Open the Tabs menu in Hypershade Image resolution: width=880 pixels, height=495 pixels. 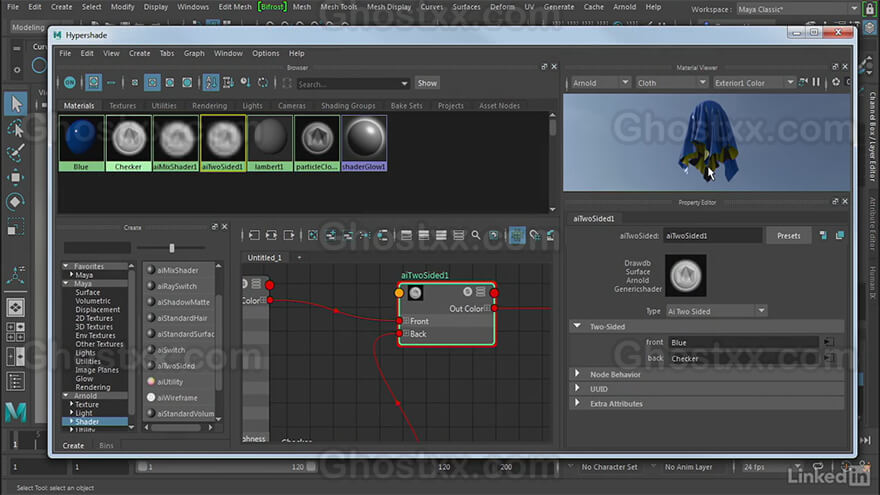(x=167, y=53)
